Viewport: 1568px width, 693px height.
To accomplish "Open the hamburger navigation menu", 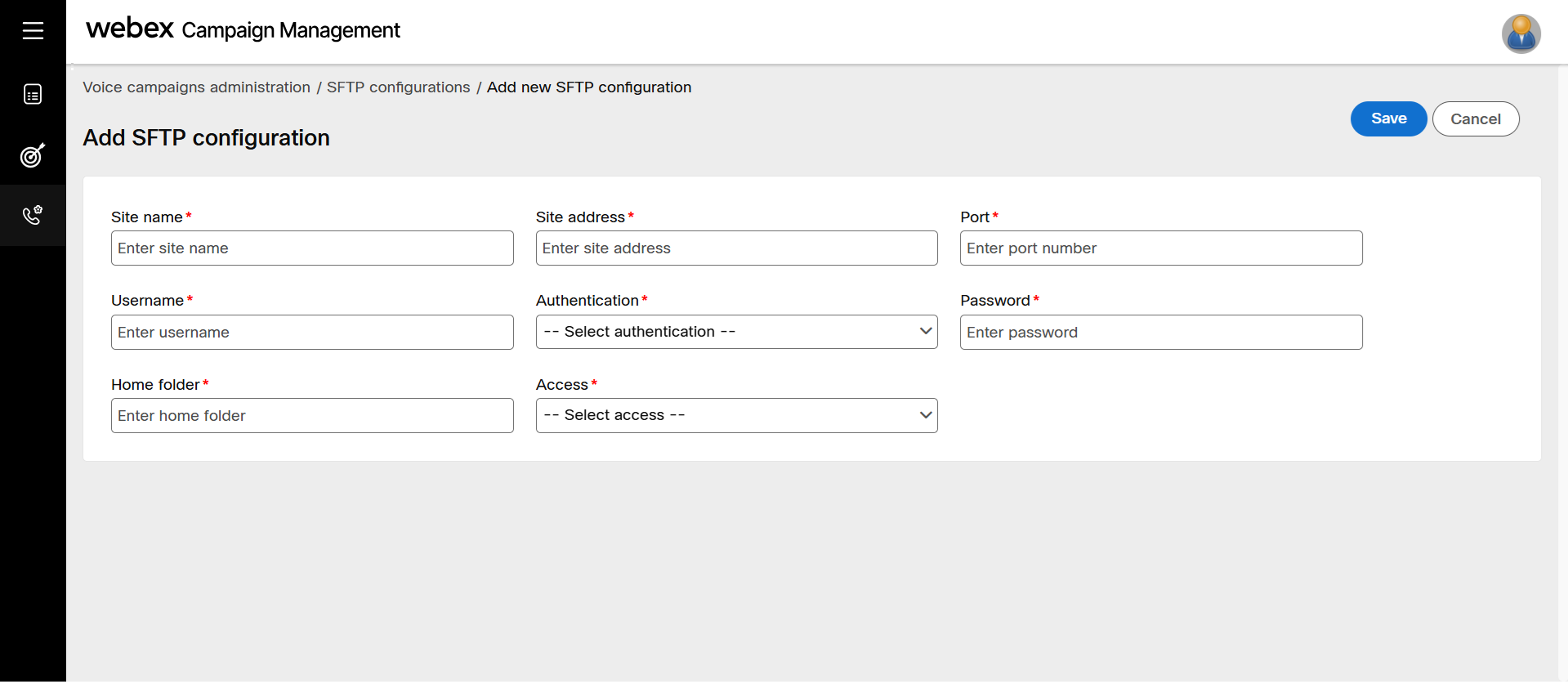I will click(33, 31).
